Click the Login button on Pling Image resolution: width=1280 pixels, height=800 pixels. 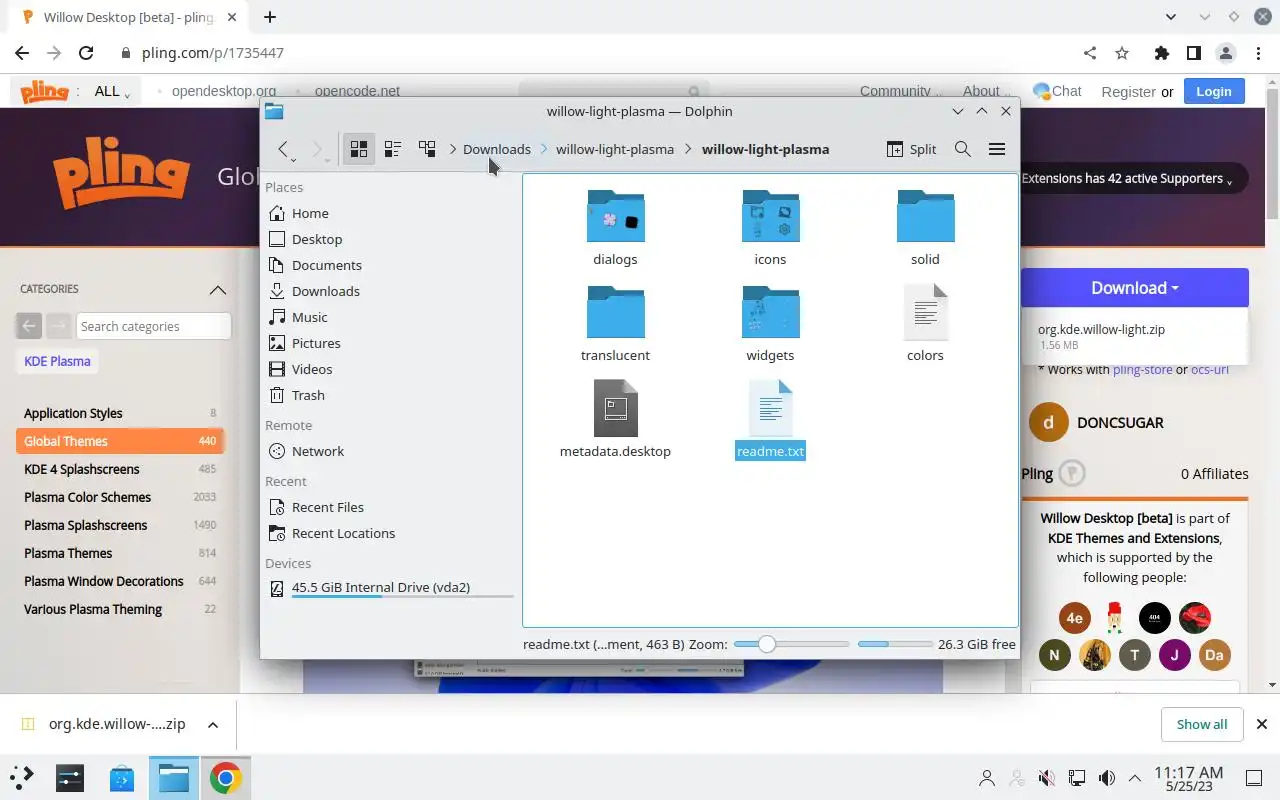click(1213, 91)
